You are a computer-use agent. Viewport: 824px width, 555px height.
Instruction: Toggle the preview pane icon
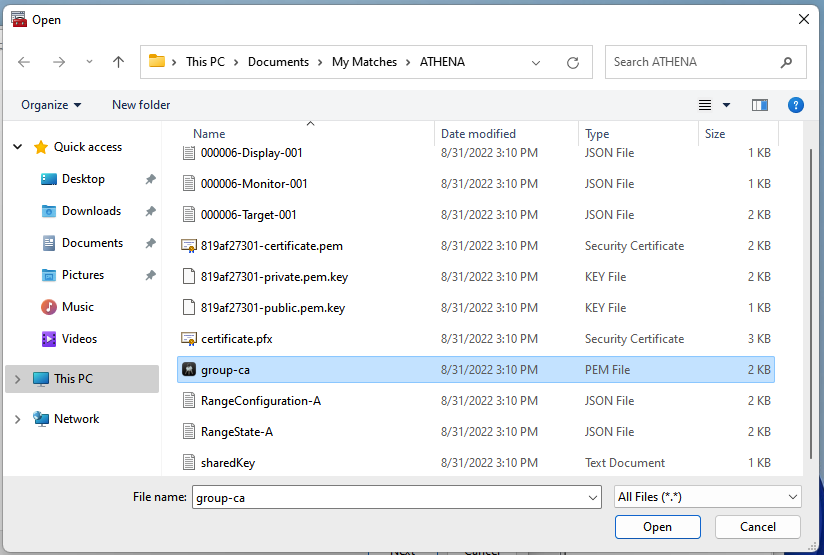point(760,105)
